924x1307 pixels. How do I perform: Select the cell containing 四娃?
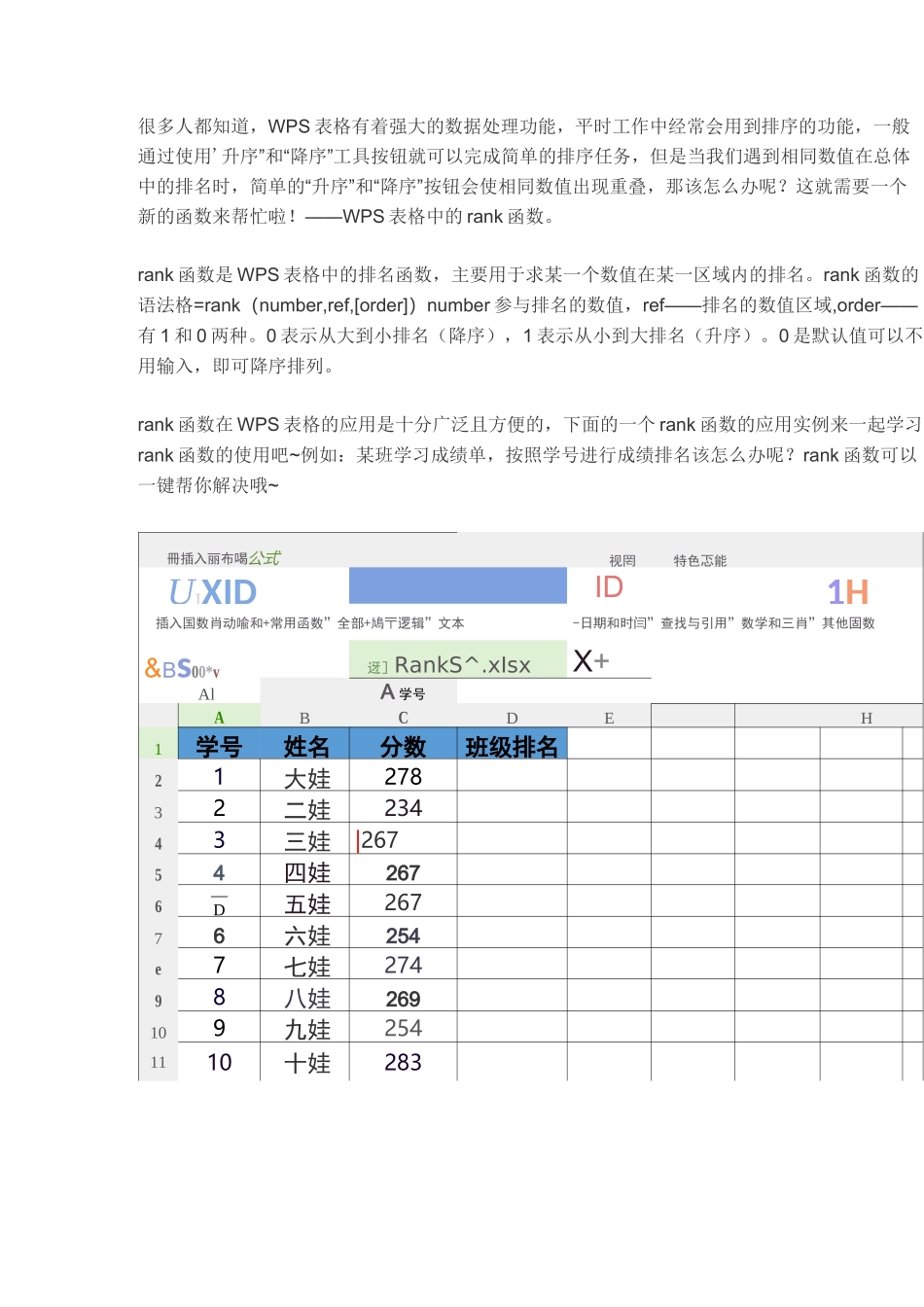[305, 871]
